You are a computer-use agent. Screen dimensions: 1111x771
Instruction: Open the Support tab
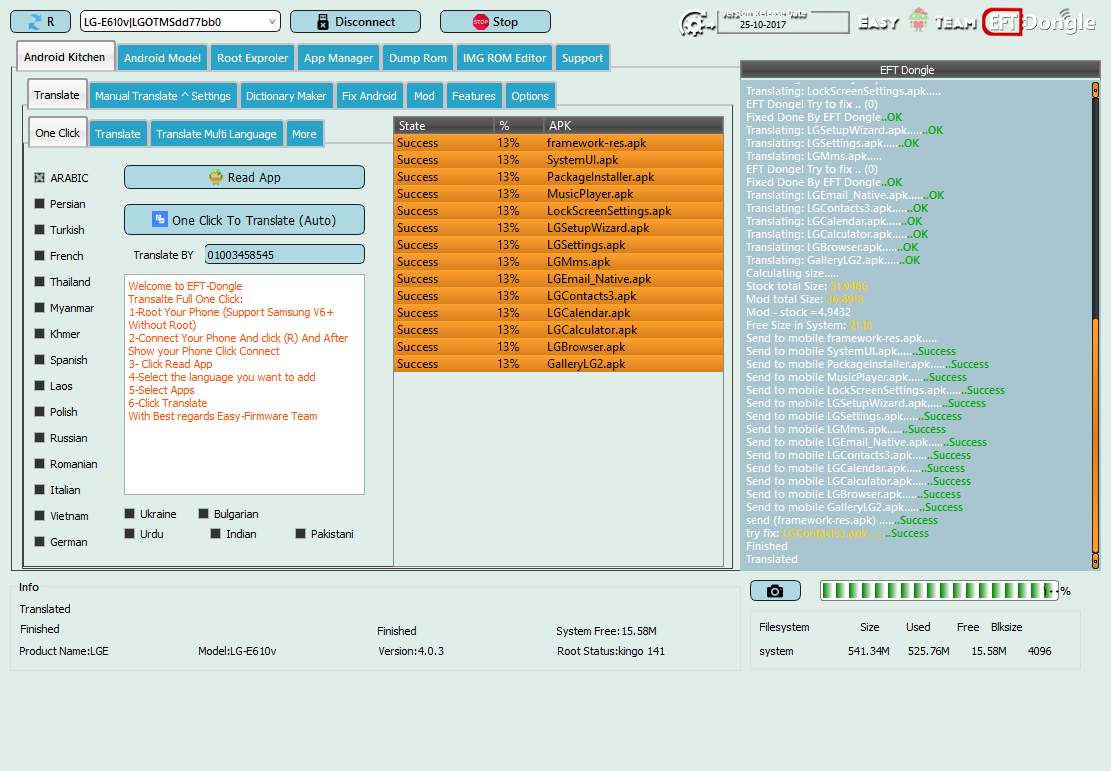click(x=582, y=58)
